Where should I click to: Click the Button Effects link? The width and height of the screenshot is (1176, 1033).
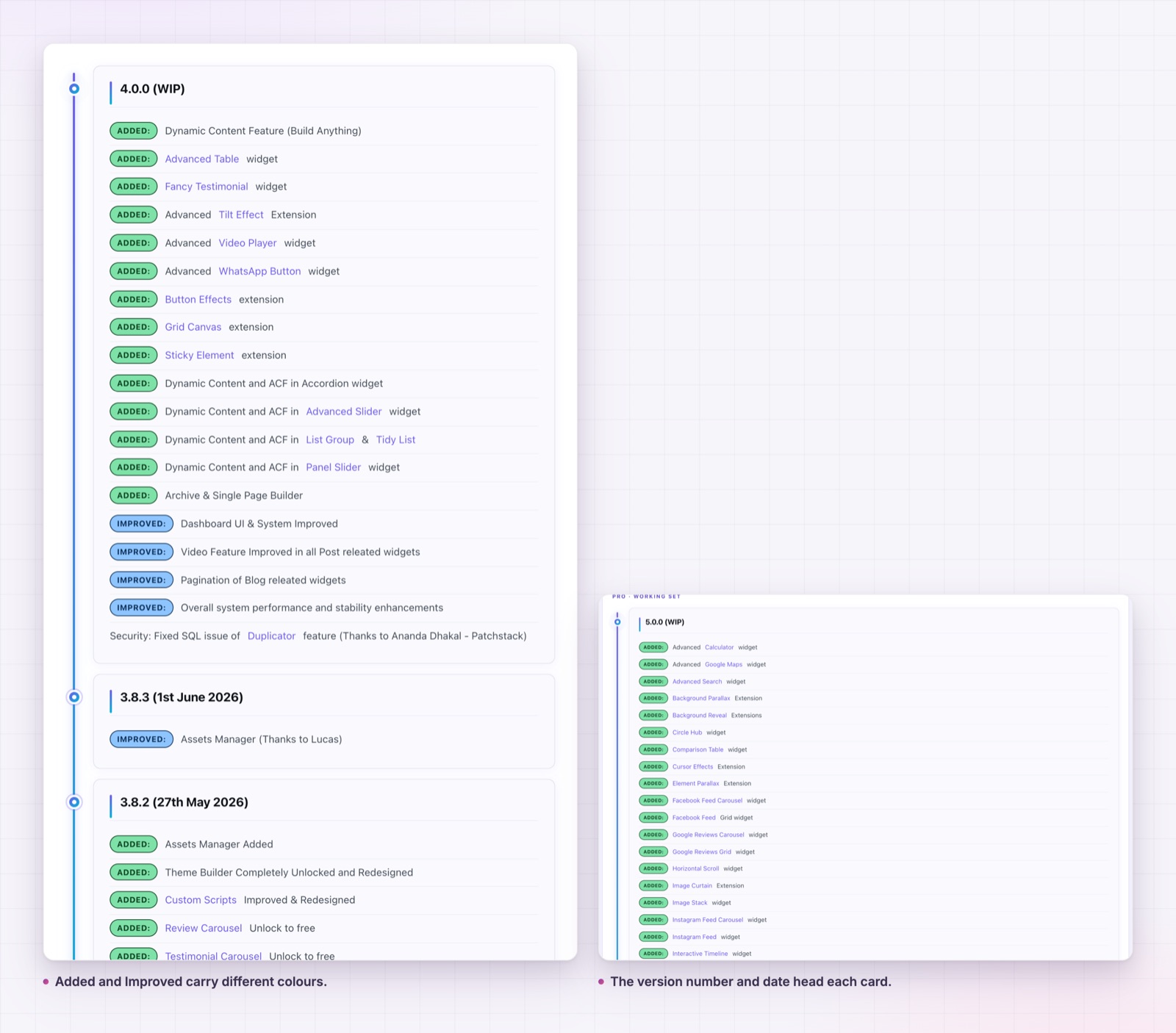(x=198, y=299)
